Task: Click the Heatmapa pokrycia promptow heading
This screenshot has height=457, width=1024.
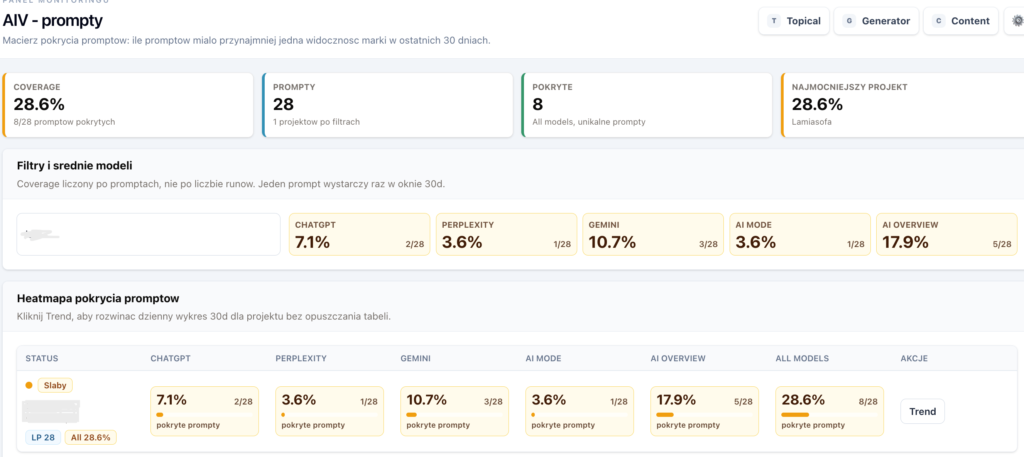Action: (98, 299)
